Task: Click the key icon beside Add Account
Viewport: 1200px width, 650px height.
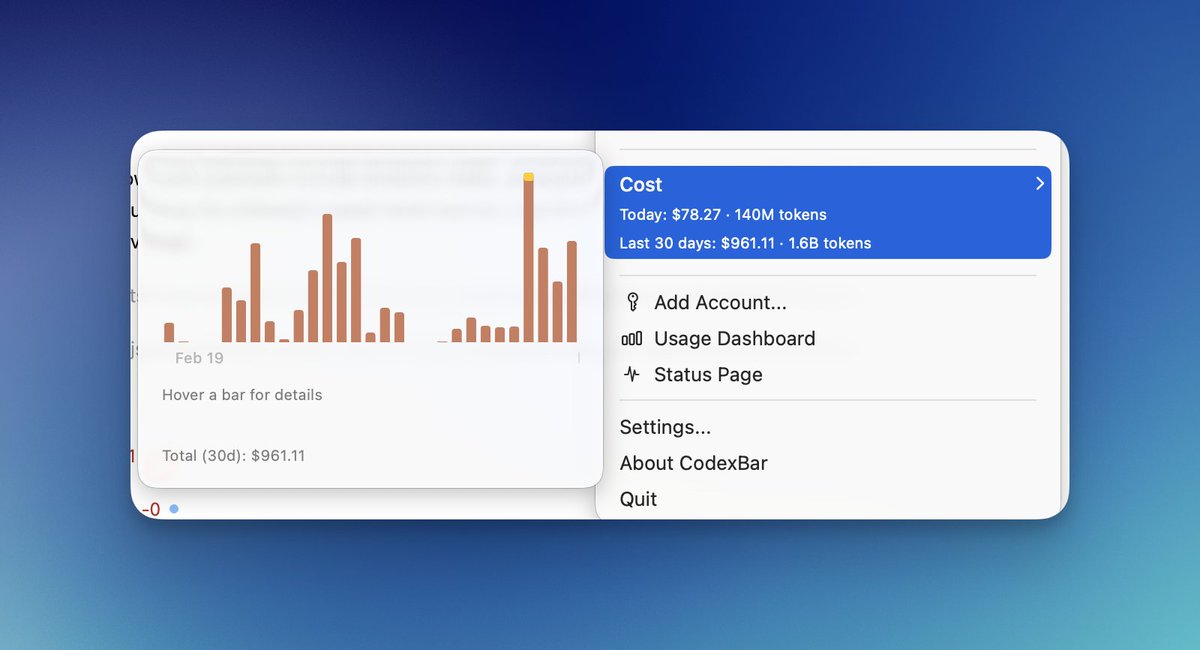Action: (x=631, y=302)
